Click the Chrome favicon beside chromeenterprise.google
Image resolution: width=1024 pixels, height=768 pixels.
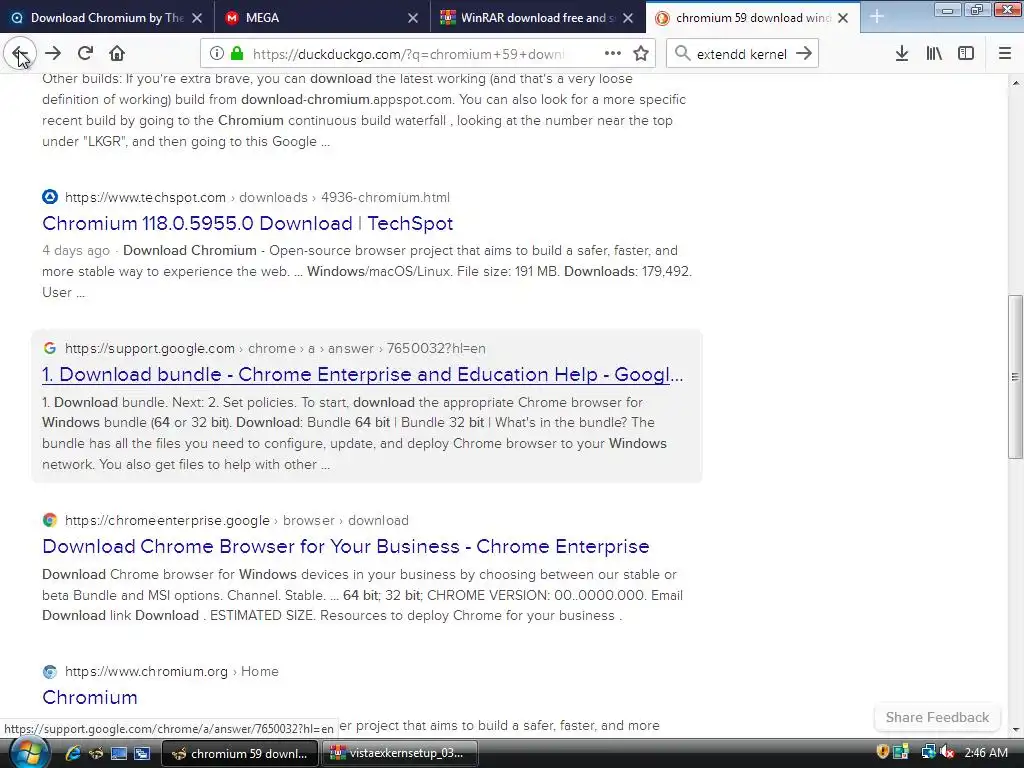tap(50, 520)
